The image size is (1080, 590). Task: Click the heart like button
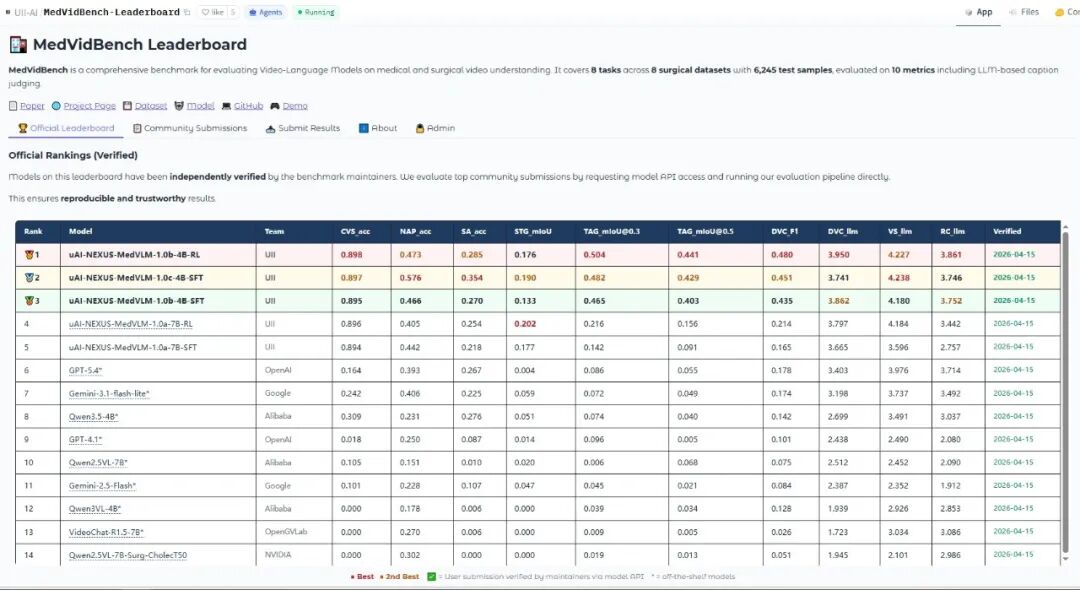[213, 12]
